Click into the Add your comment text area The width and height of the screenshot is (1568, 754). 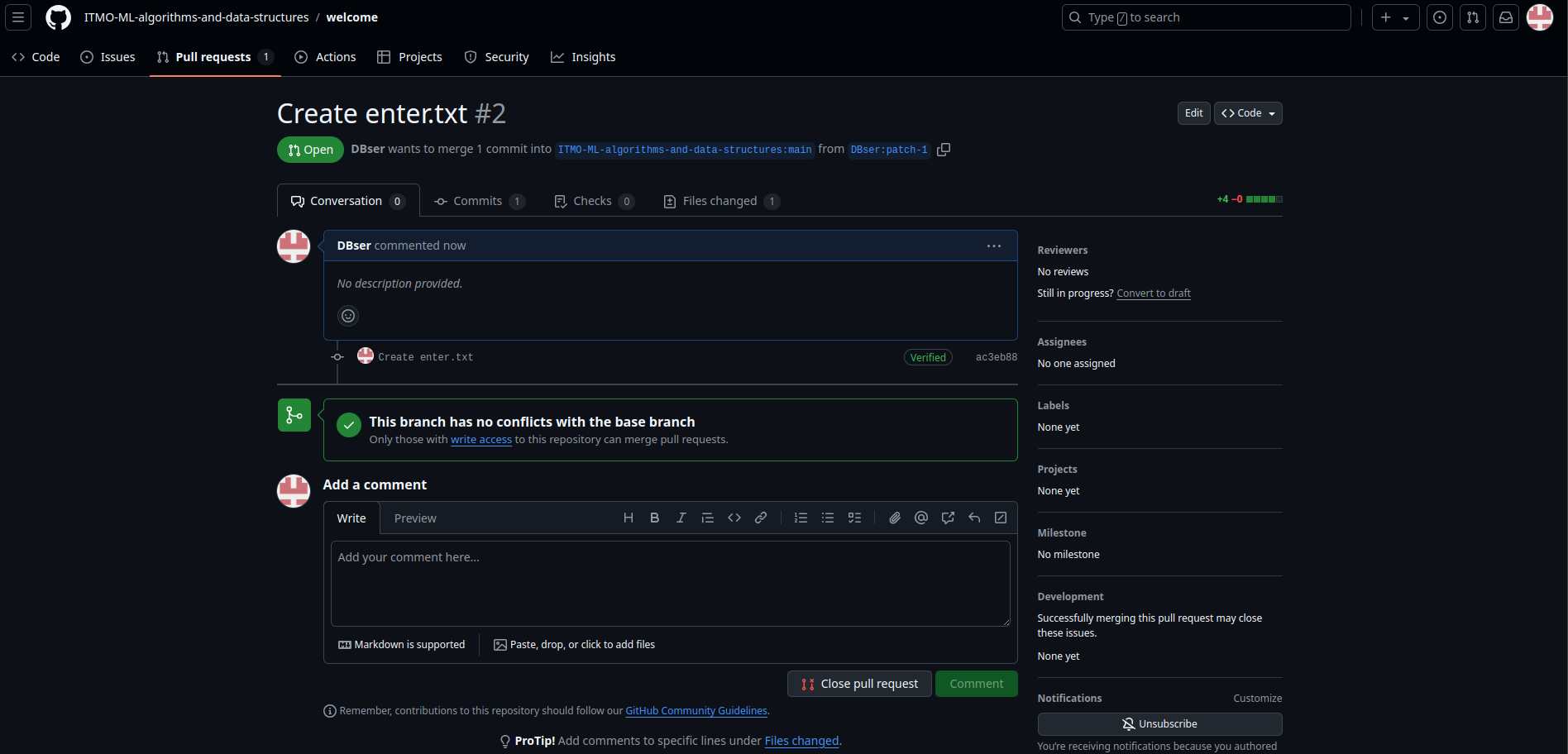[670, 584]
